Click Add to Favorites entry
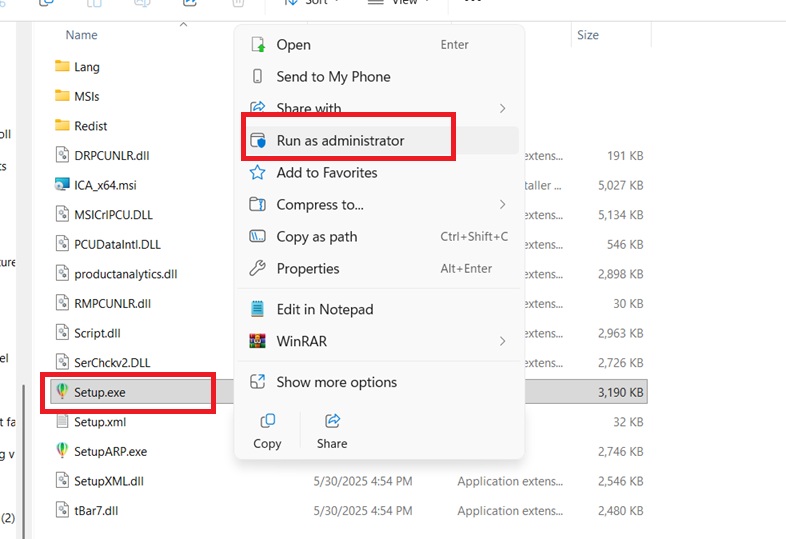The height and width of the screenshot is (539, 786). (379, 172)
